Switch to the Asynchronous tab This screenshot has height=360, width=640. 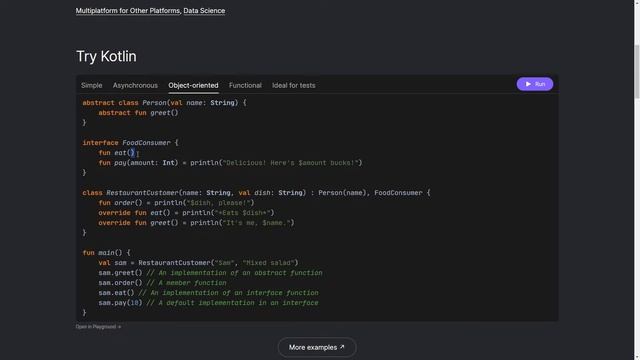[135, 85]
